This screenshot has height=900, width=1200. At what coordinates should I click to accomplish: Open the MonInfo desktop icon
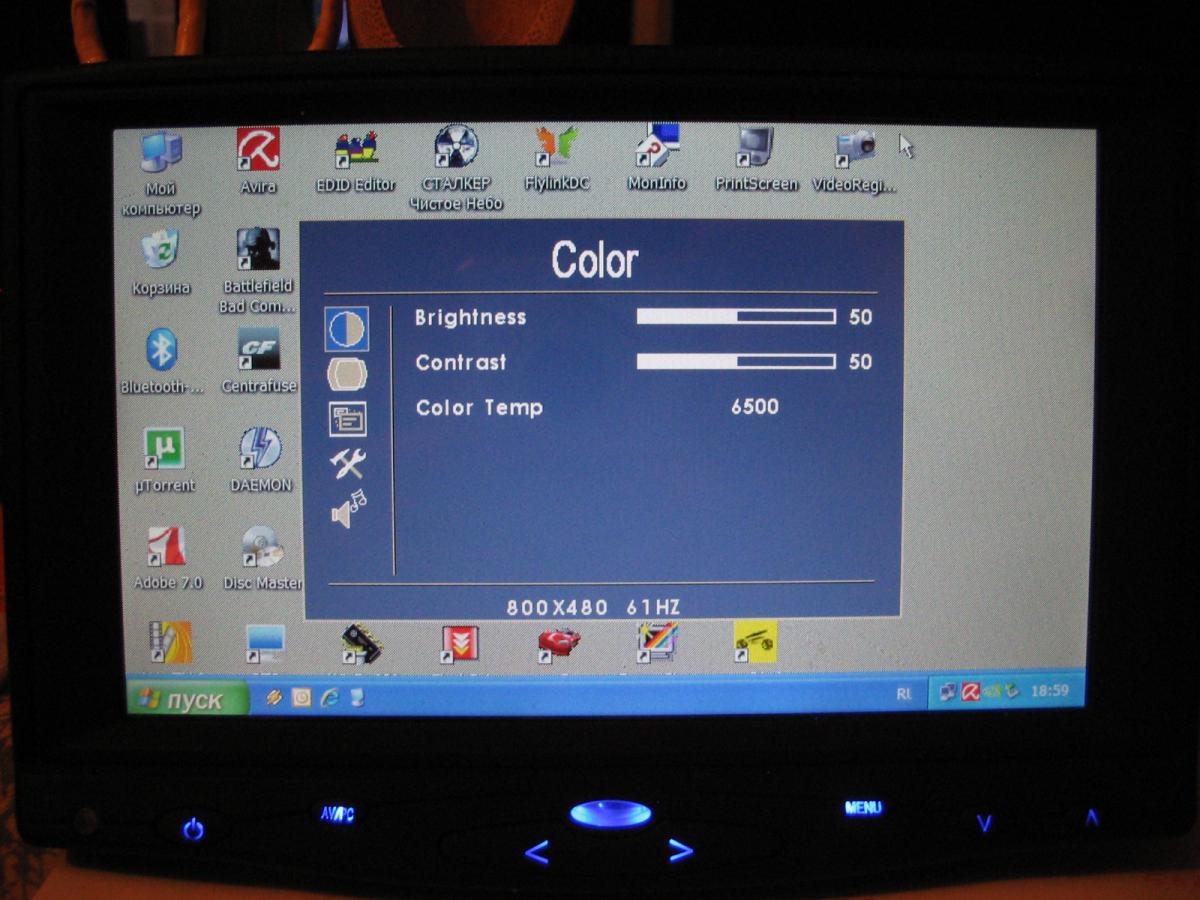coord(657,148)
